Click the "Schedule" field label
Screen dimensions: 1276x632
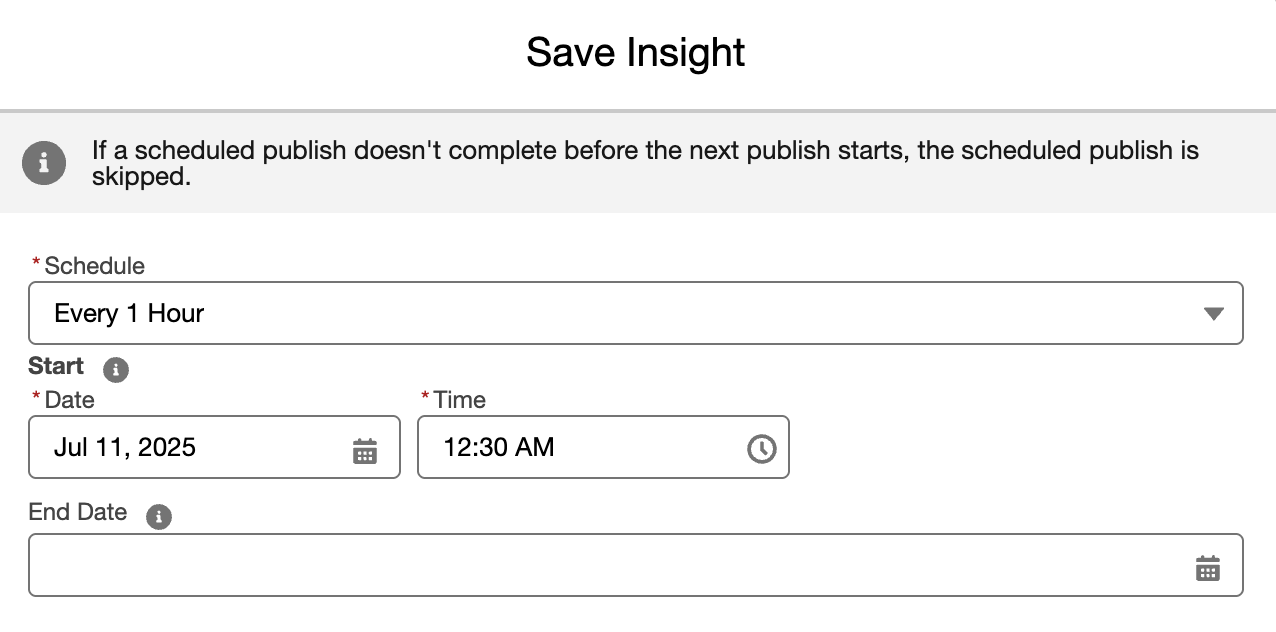[x=94, y=266]
